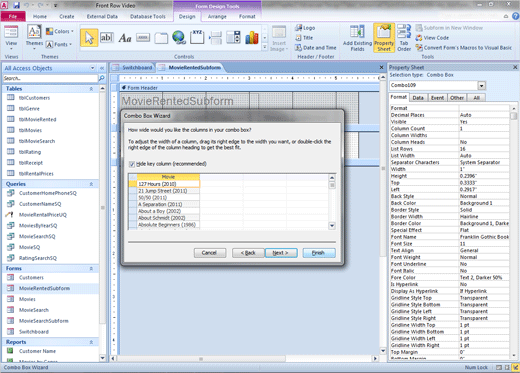Switch to Property Sheet Data tab

click(x=418, y=98)
